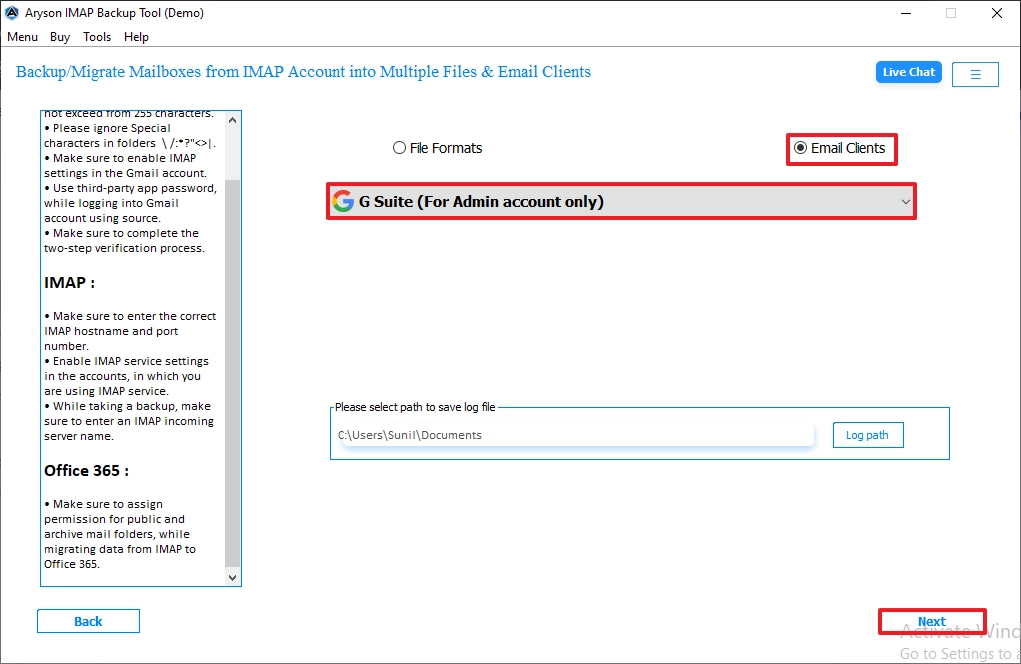Expand the G Suite email client dropdown
Image resolution: width=1021 pixels, height=664 pixels.
(x=621, y=202)
